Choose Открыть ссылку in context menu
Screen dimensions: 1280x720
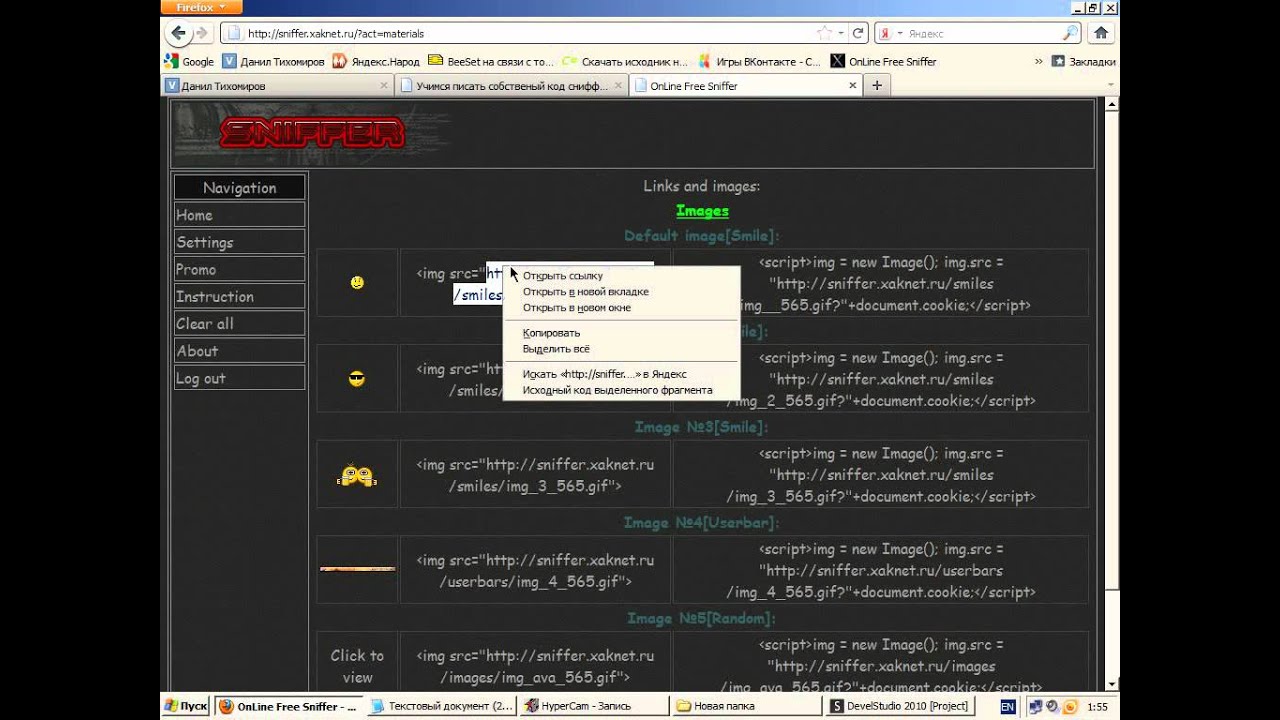click(562, 276)
